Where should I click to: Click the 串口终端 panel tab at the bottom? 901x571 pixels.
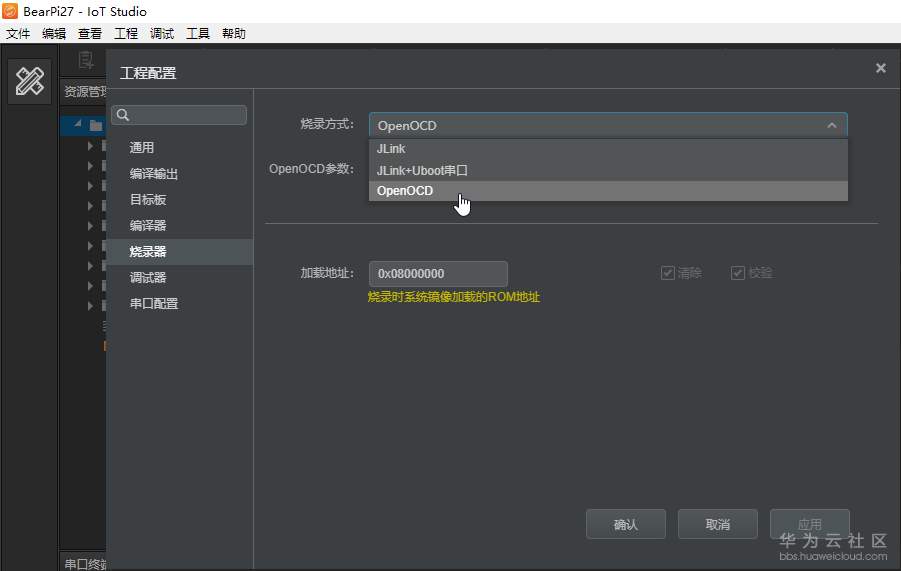(84, 564)
